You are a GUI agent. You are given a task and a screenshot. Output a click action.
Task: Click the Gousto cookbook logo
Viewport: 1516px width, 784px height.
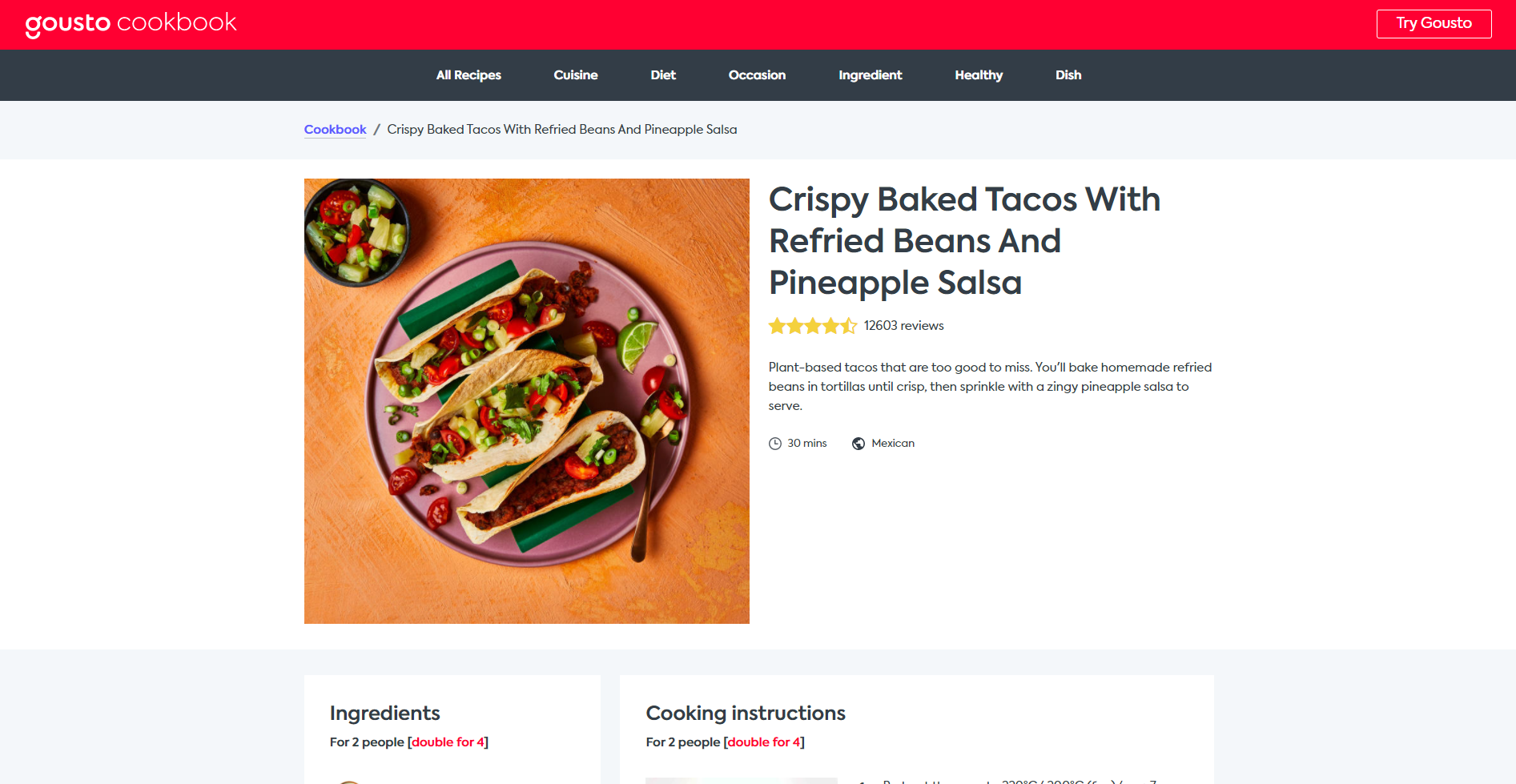tap(131, 24)
